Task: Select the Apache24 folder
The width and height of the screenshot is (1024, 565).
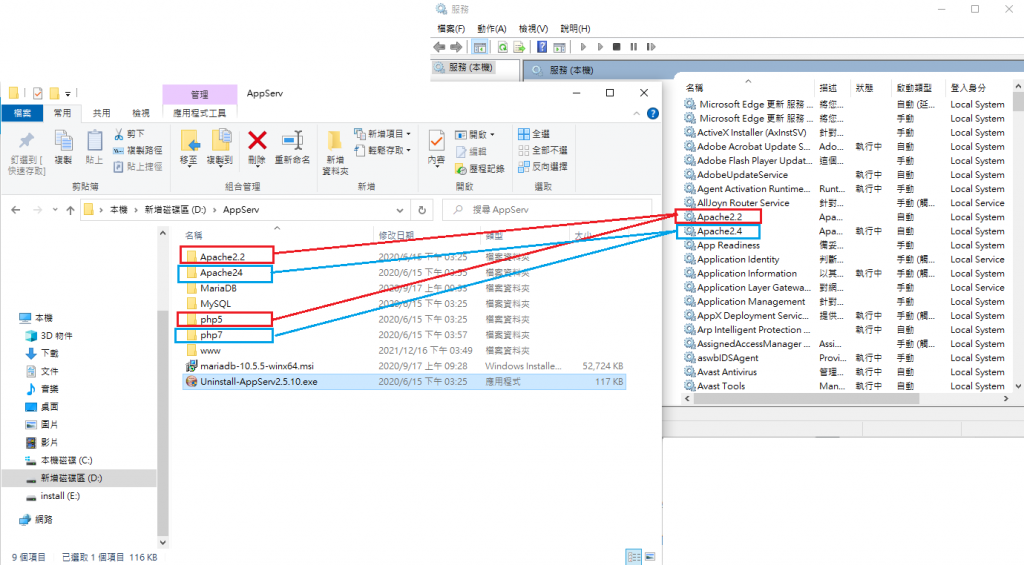Action: tap(221, 272)
